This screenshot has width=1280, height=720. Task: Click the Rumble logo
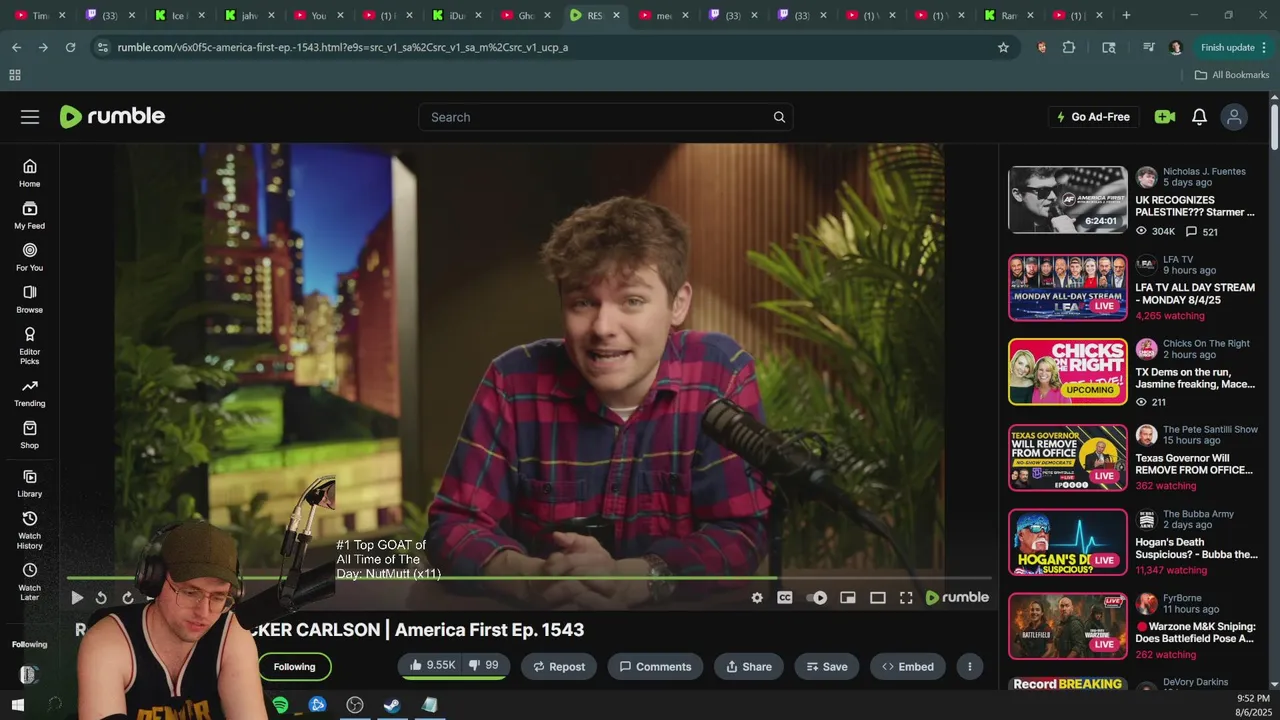click(x=112, y=117)
